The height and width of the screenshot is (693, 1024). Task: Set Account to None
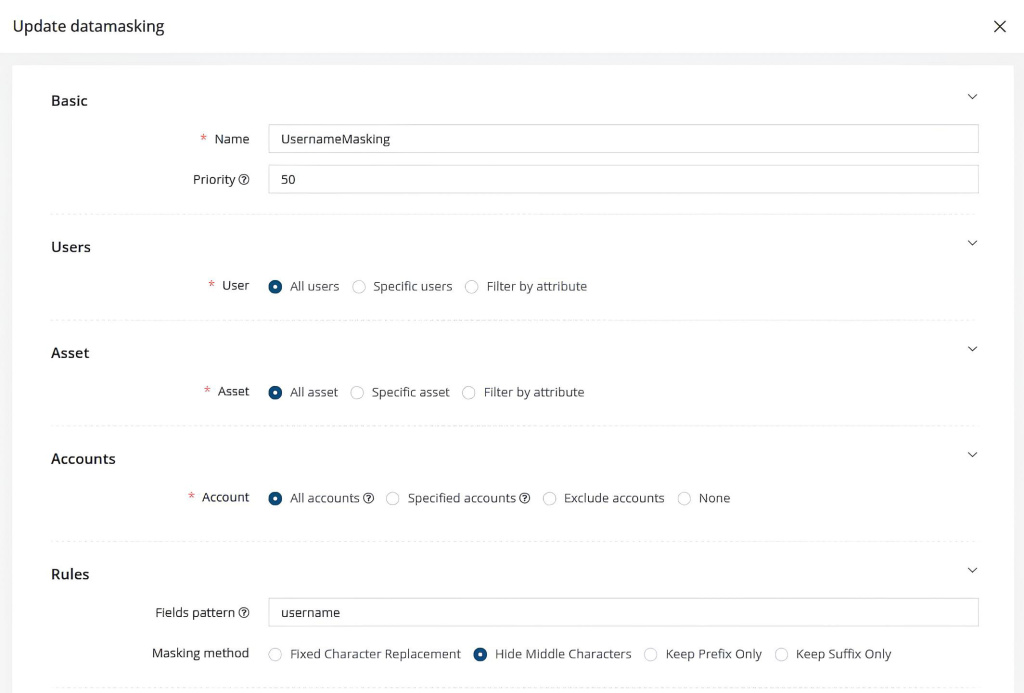684,499
